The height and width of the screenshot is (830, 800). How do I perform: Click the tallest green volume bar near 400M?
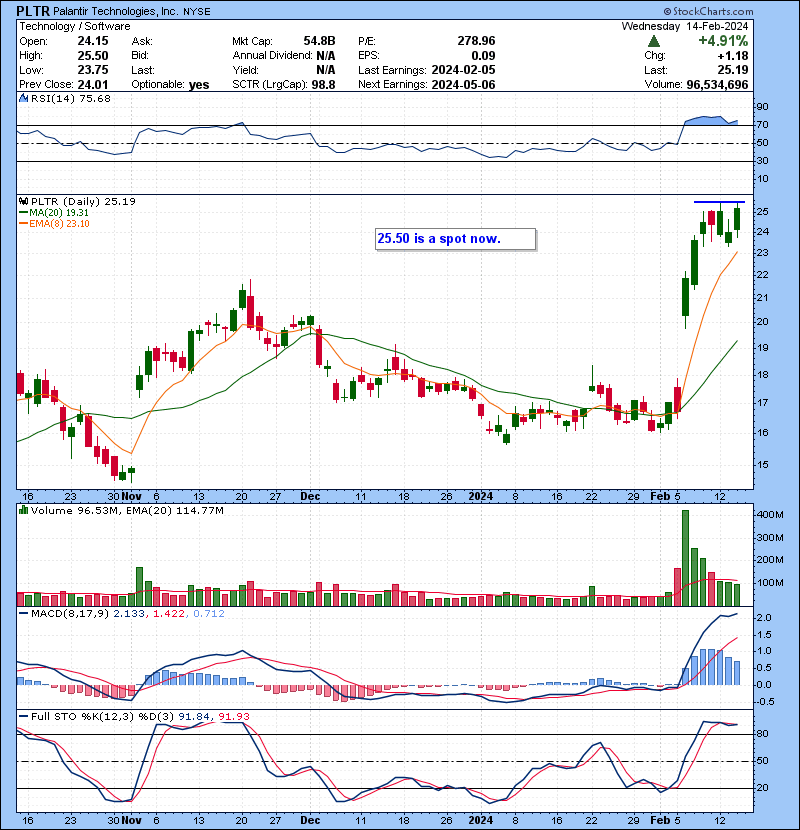pos(685,558)
